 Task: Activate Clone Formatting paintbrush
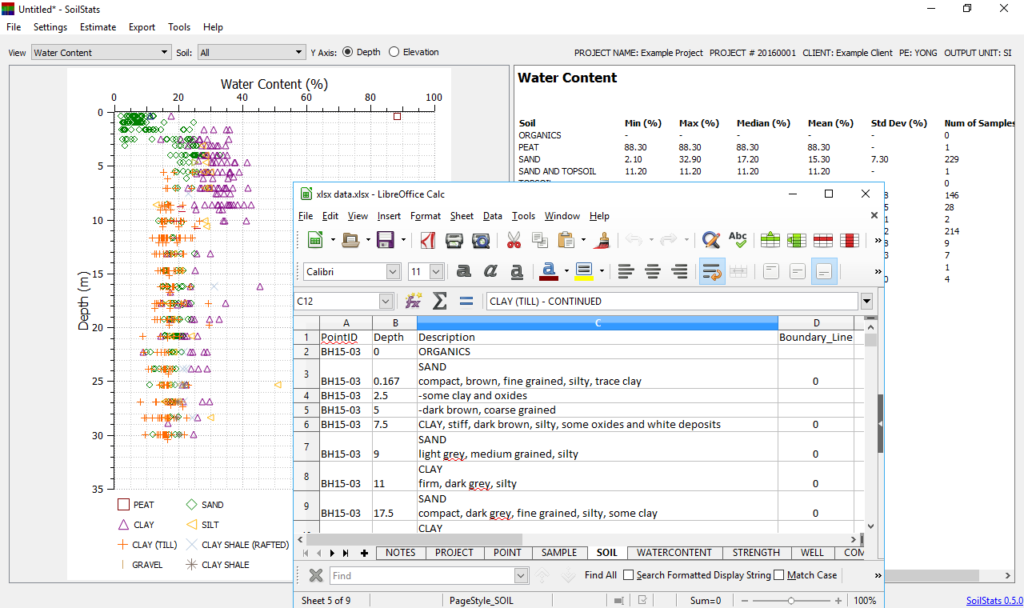point(602,240)
